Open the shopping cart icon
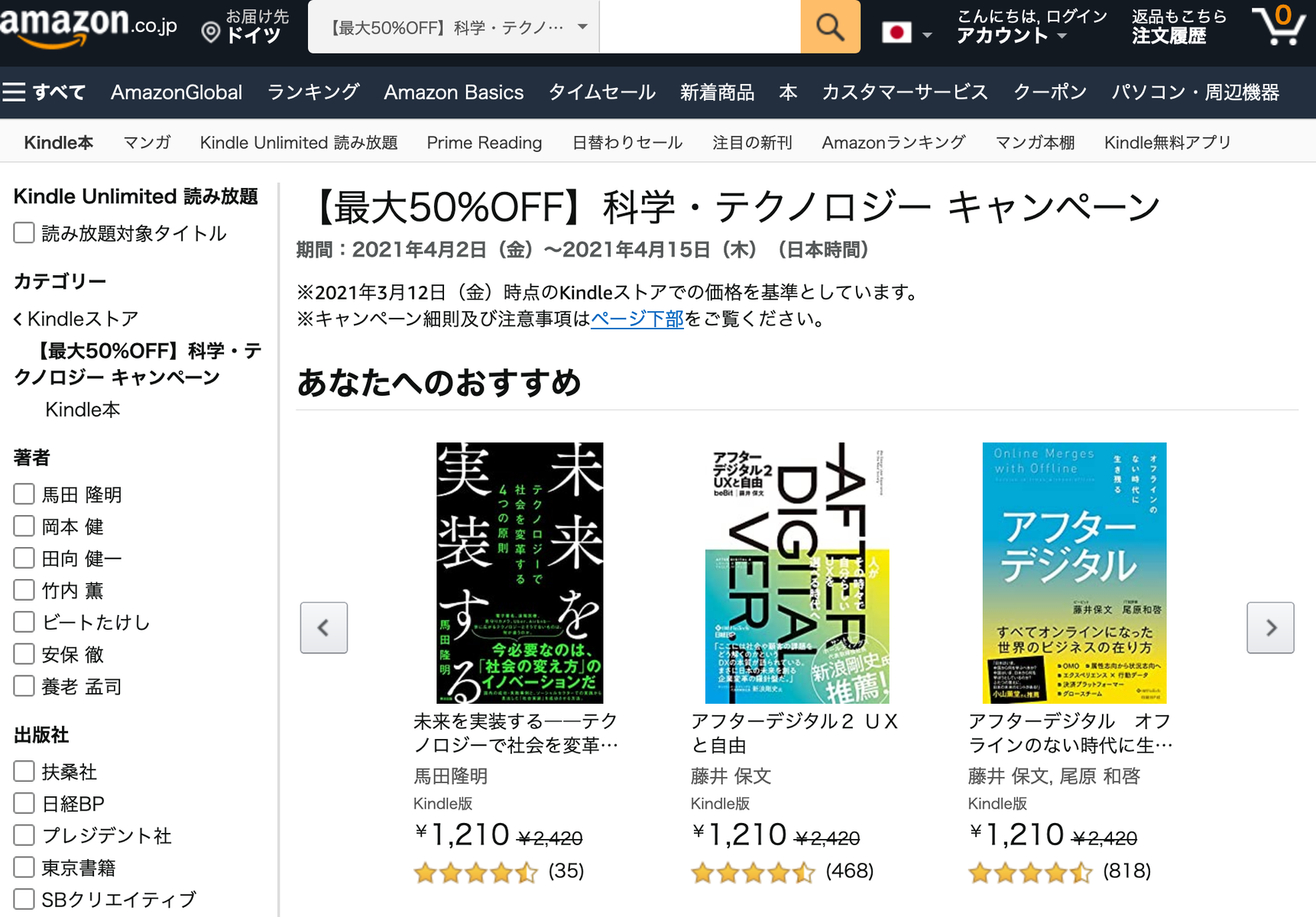 pos(1279,26)
